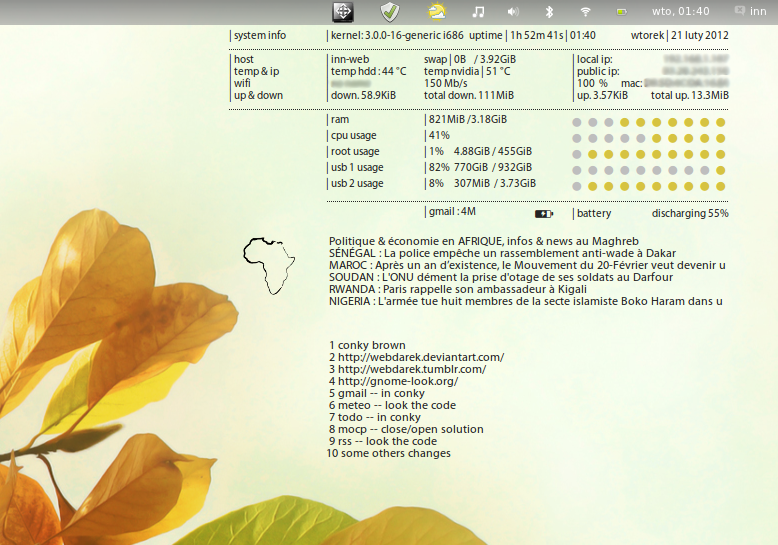Image resolution: width=778 pixels, height=545 pixels.
Task: Open the Bluetooth indicator
Action: coord(549,12)
